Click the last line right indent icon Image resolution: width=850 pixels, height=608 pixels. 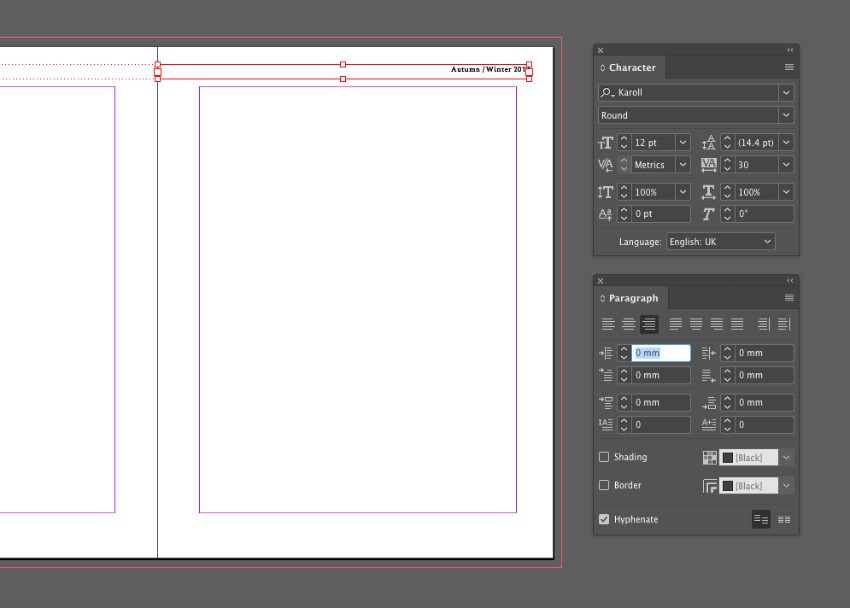click(x=709, y=375)
